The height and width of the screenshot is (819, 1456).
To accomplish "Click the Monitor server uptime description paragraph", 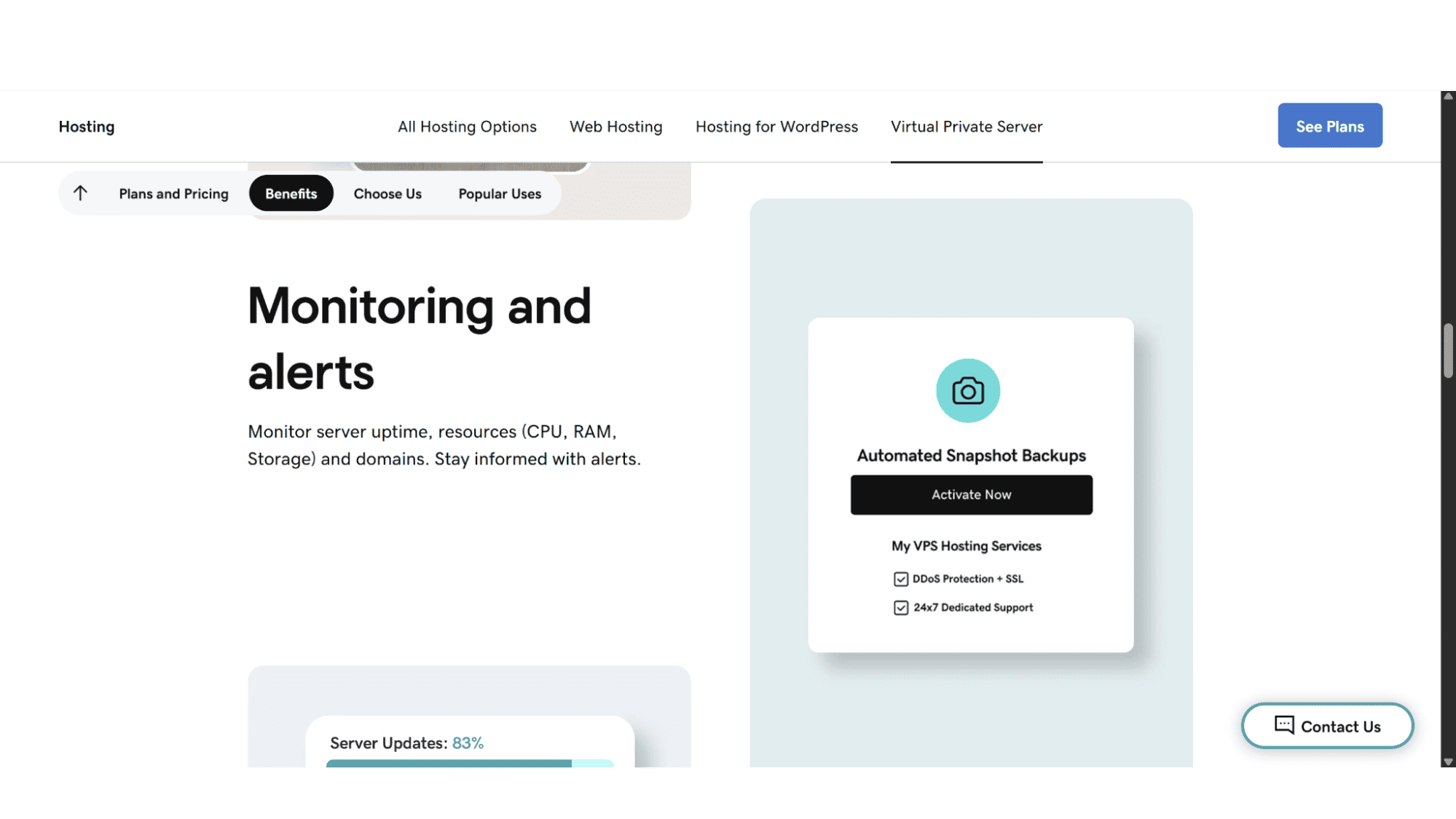I will (x=444, y=446).
